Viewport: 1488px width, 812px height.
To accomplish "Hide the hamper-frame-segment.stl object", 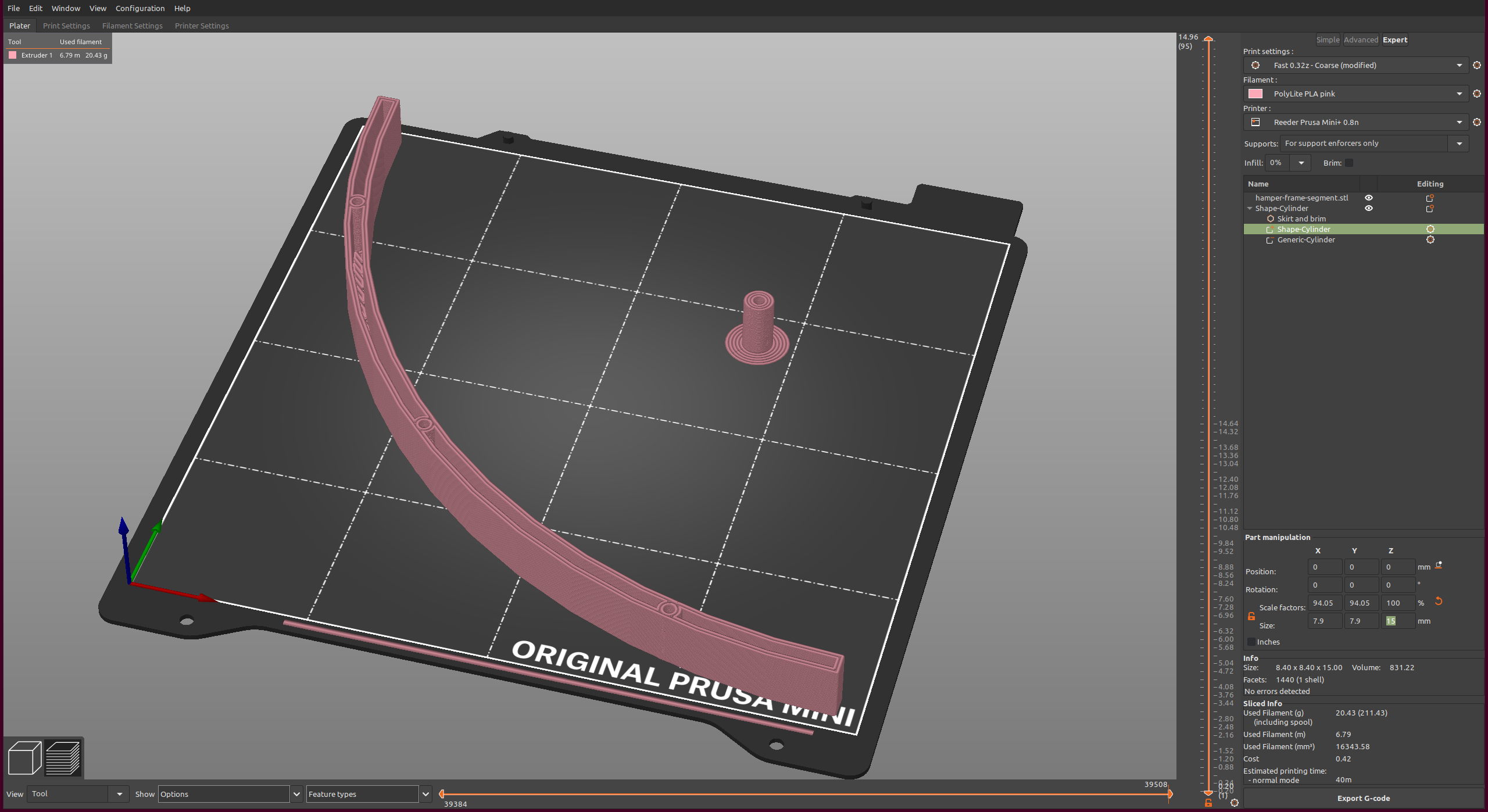I will (1369, 198).
